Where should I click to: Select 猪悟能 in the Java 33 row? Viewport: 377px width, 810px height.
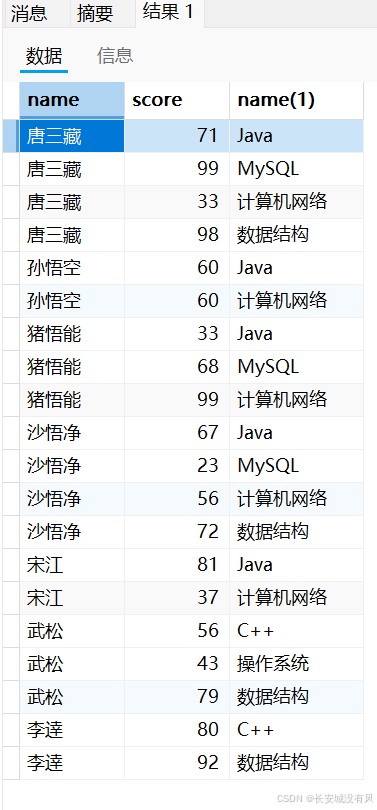click(x=72, y=334)
